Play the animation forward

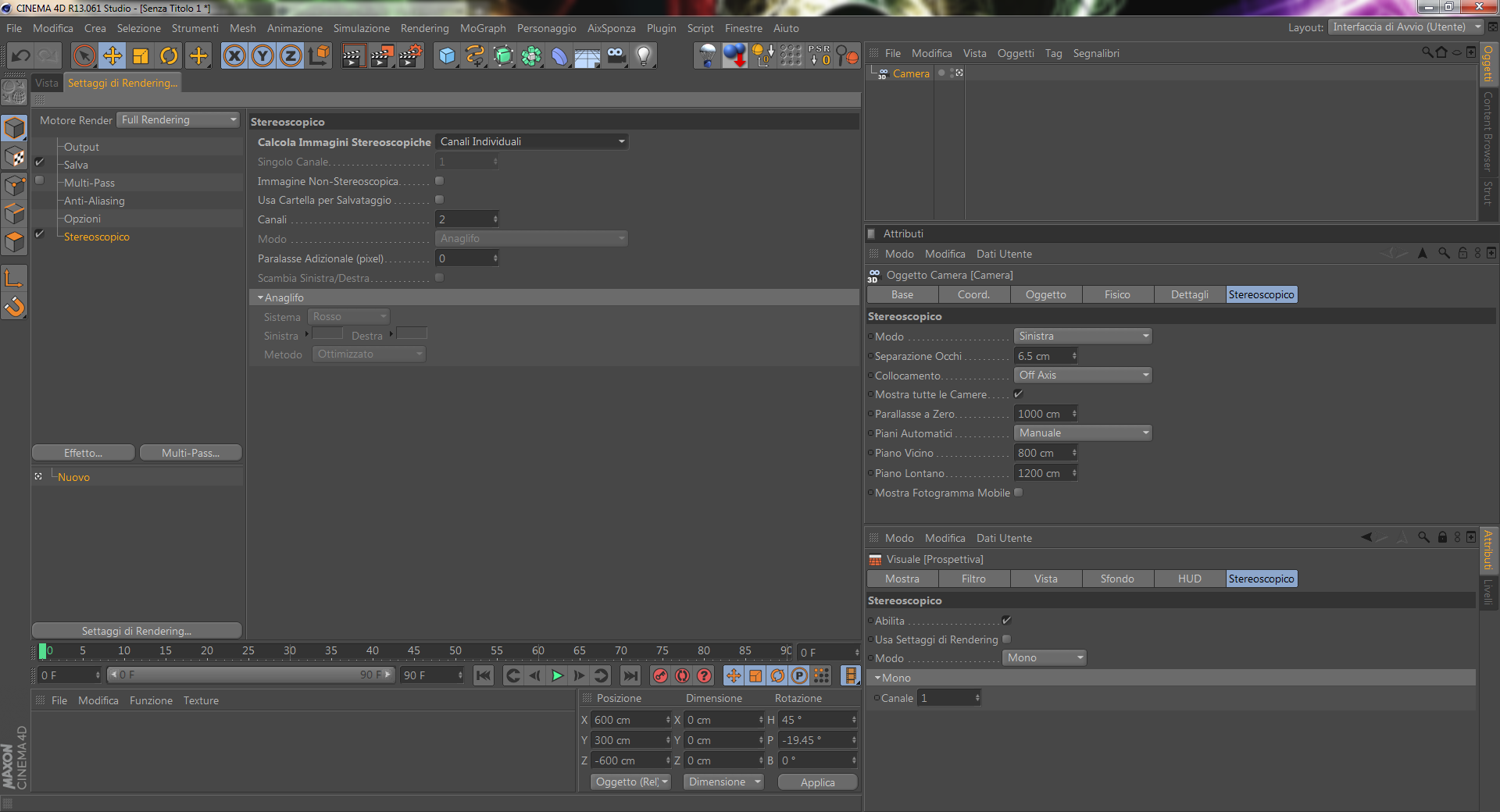557,676
